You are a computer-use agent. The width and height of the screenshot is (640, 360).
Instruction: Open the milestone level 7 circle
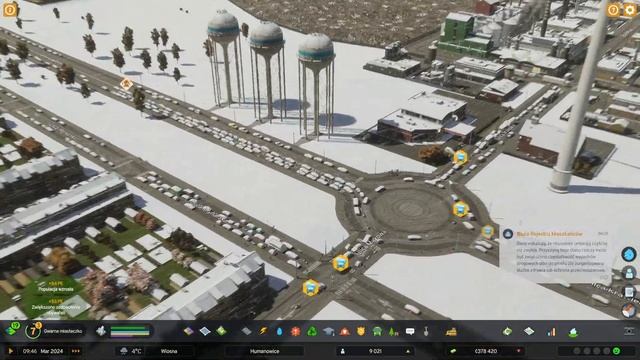(33, 331)
